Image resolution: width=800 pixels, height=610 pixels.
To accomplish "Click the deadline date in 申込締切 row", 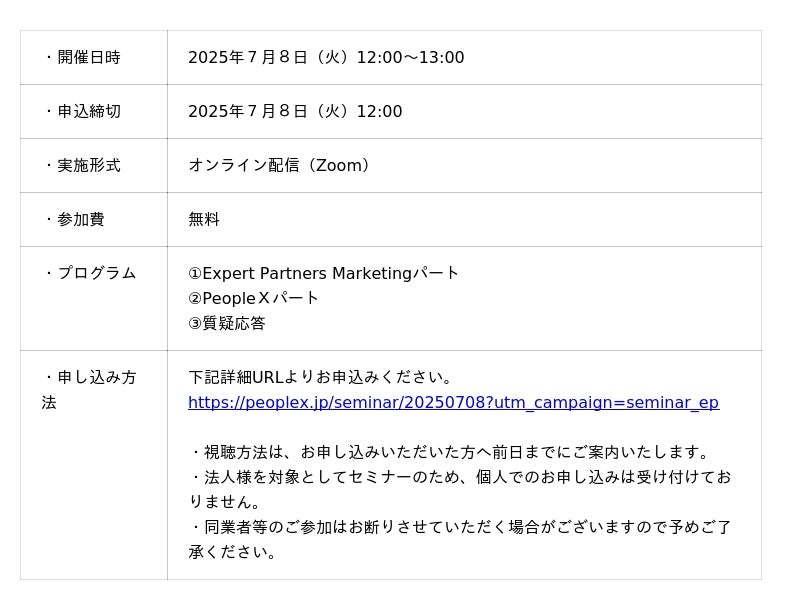I will click(x=248, y=112).
